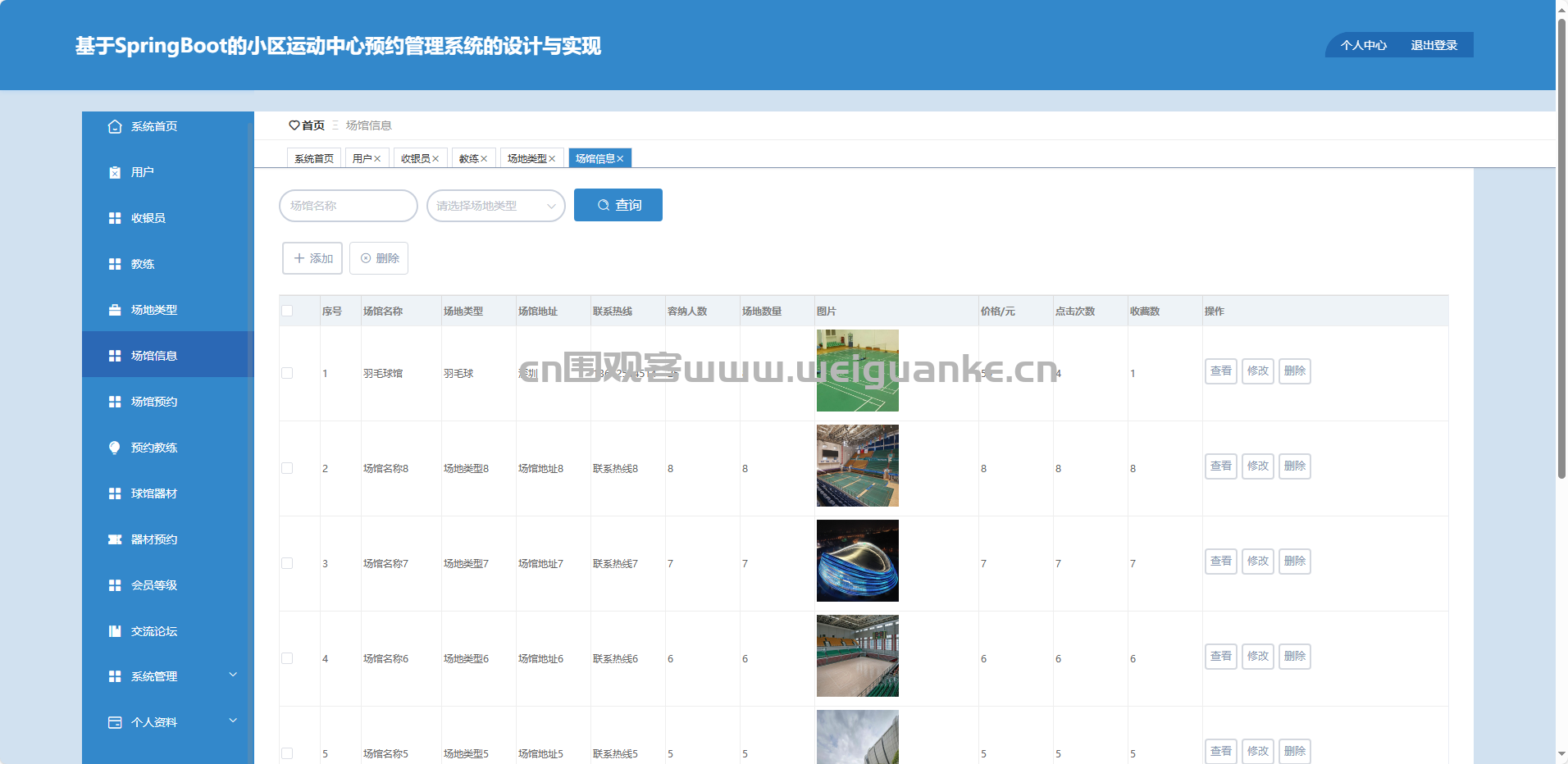The height and width of the screenshot is (764, 1568).
Task: Click 修改 for 场馆名称8 row
Action: click(1258, 466)
